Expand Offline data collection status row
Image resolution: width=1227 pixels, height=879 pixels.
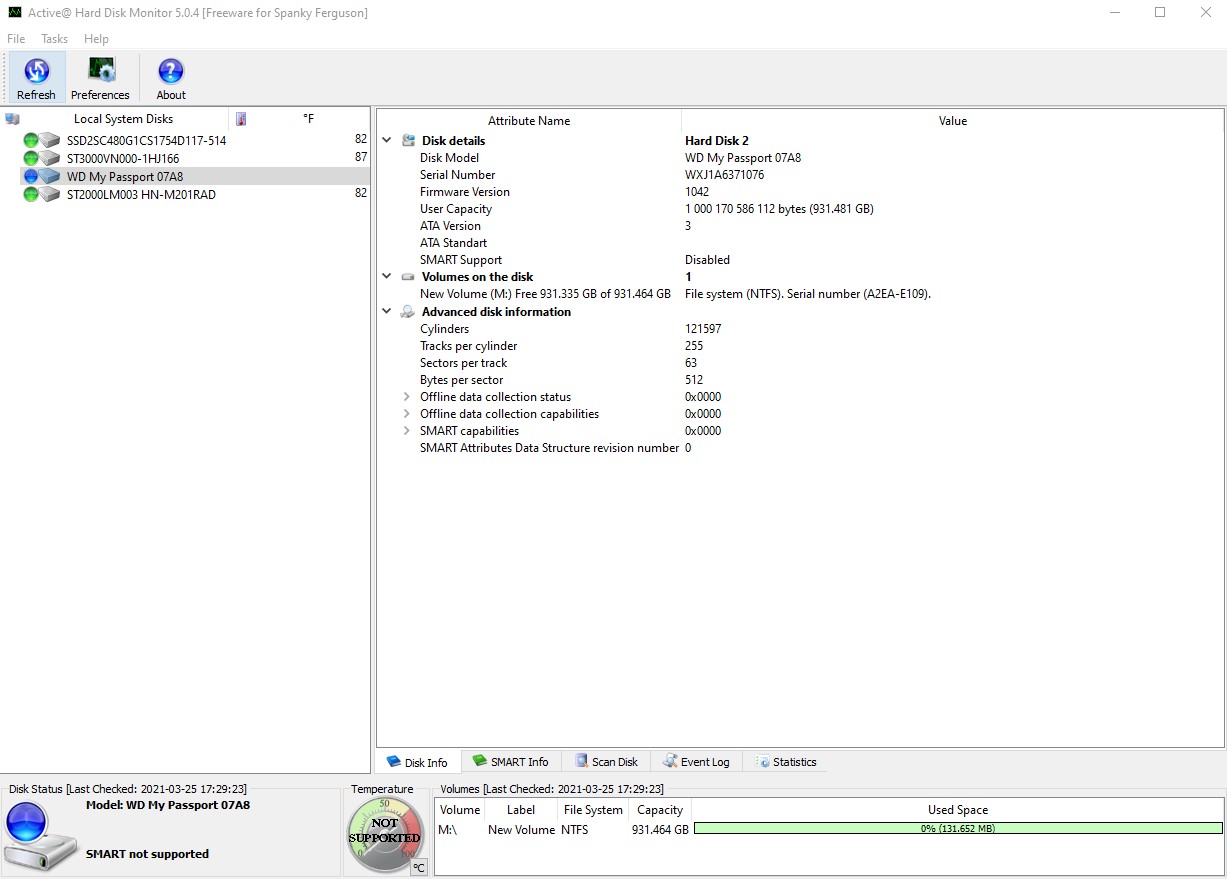[407, 397]
